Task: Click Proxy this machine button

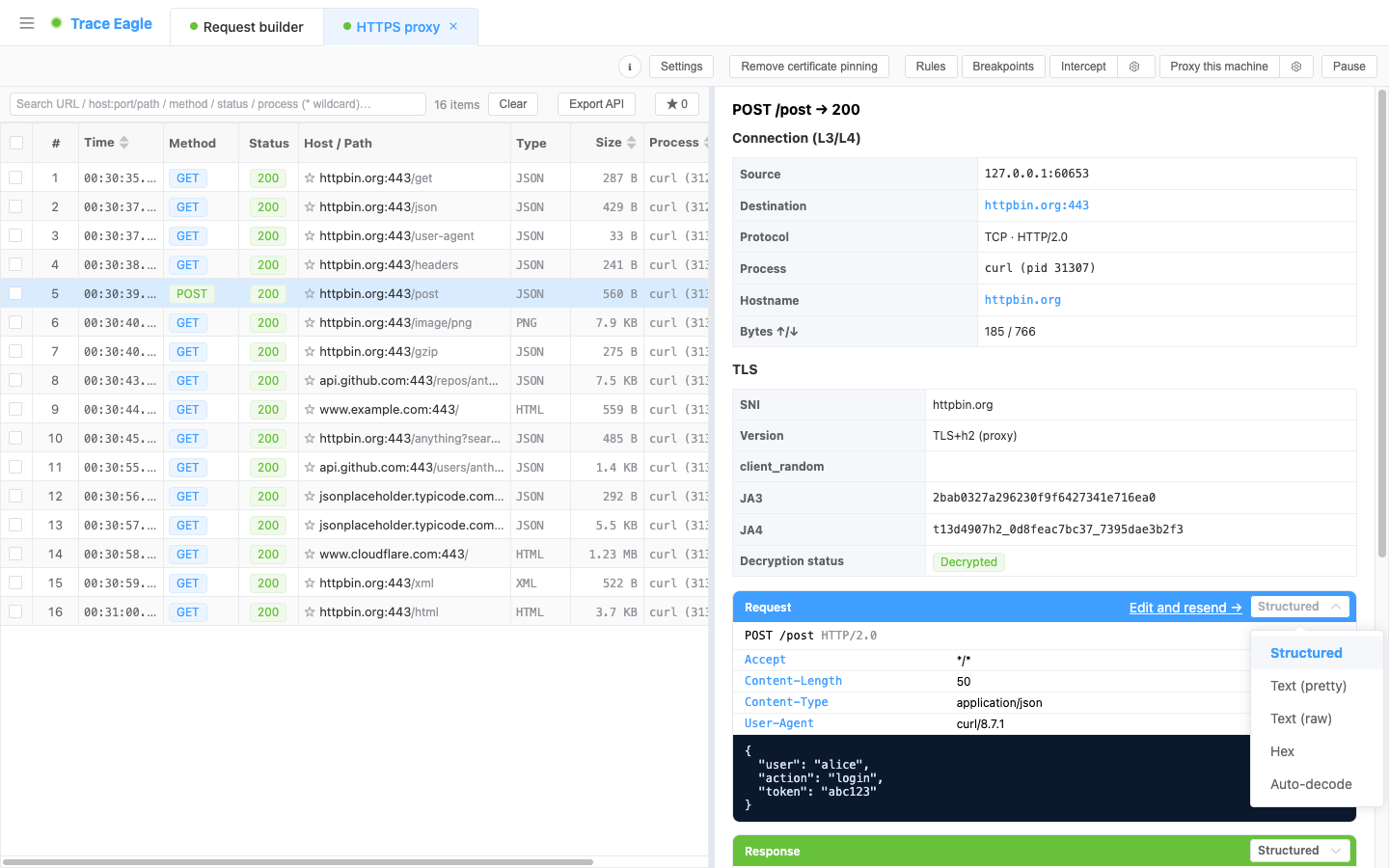Action: tap(1219, 67)
